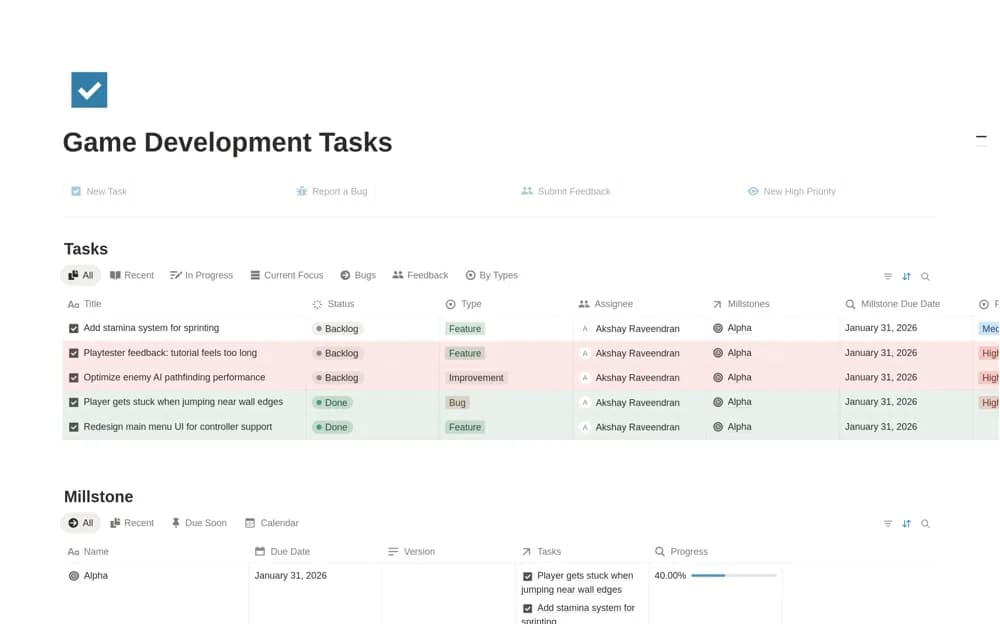The height and width of the screenshot is (624, 1000).
Task: Click Alpha milestone in Optimize enemy AI row
Action: tap(732, 378)
